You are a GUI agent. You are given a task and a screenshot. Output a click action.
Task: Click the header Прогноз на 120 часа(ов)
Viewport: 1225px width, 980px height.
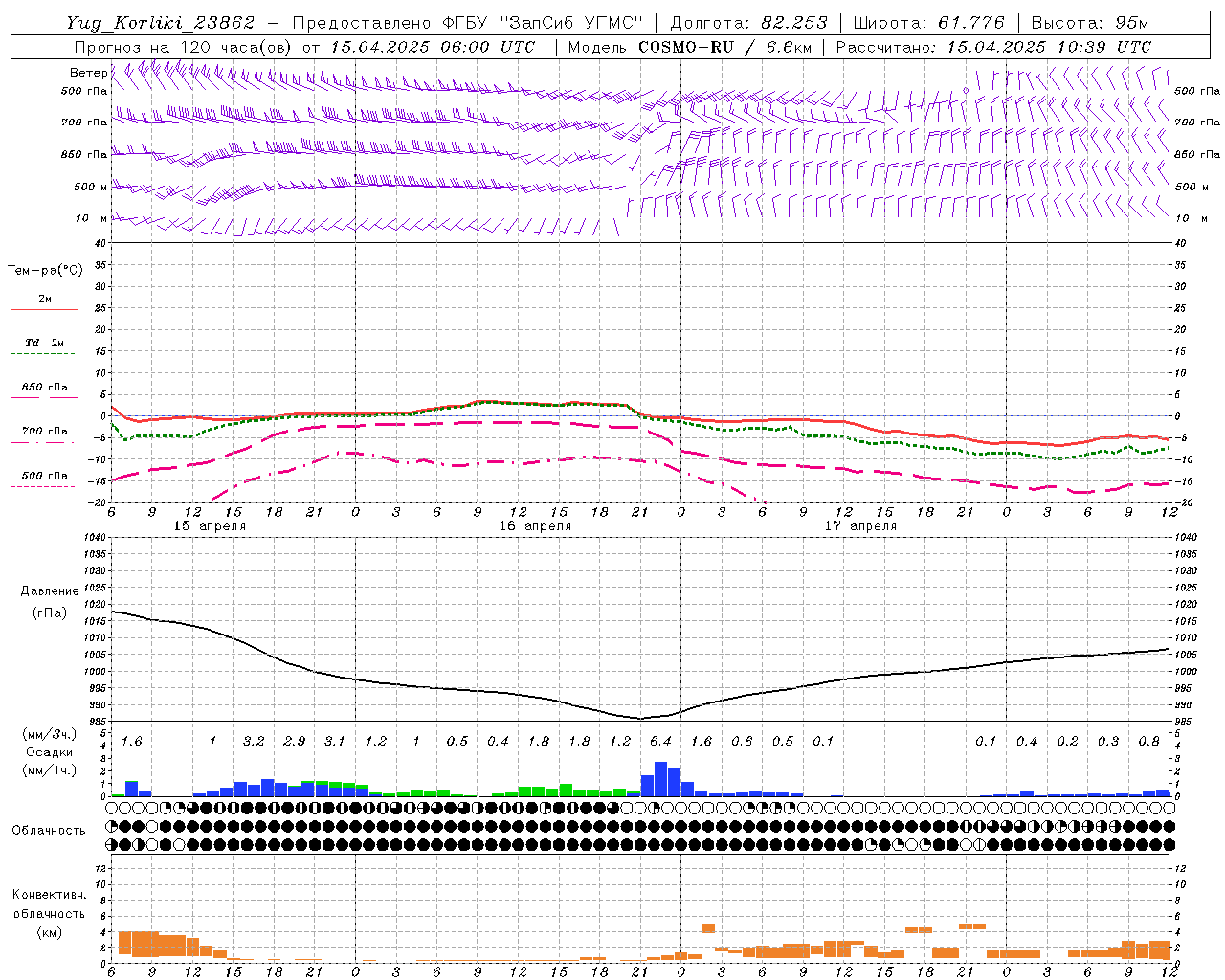[x=185, y=47]
